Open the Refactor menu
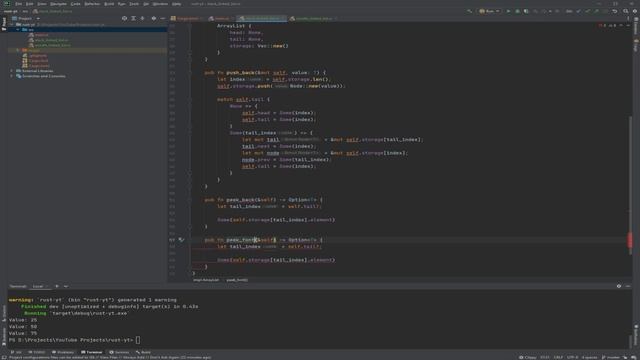Image resolution: width=640 pixels, height=360 pixels. tap(92, 4)
